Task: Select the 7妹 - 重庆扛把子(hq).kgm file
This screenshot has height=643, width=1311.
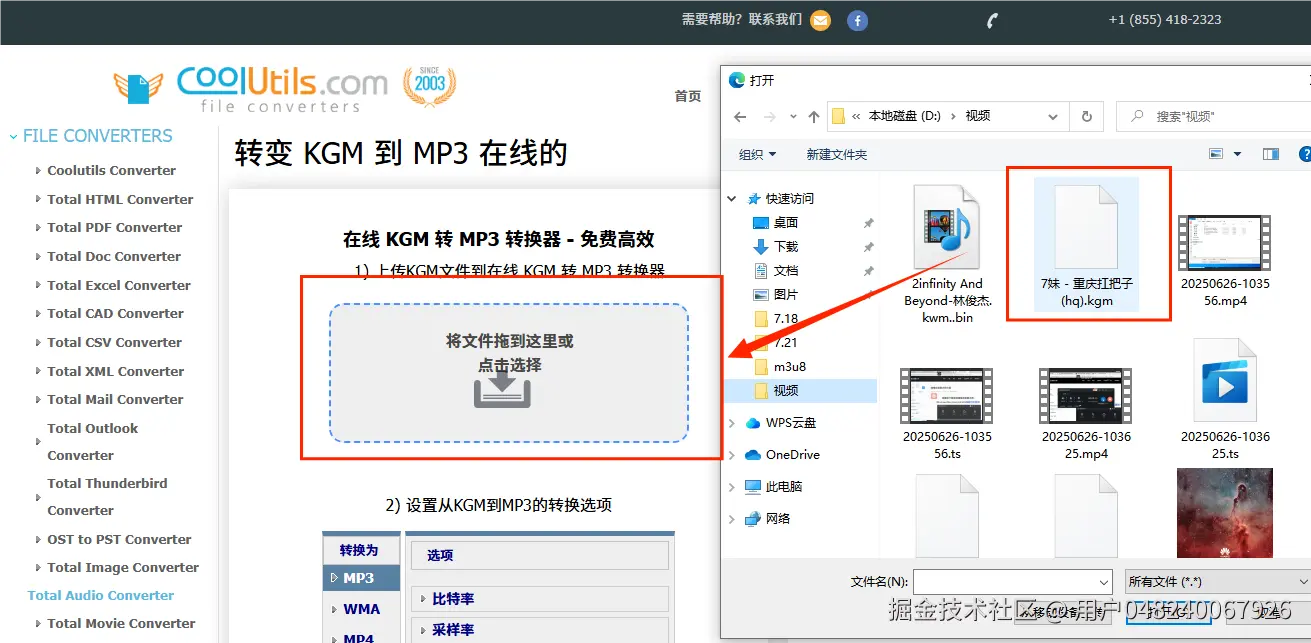Action: click(1086, 246)
